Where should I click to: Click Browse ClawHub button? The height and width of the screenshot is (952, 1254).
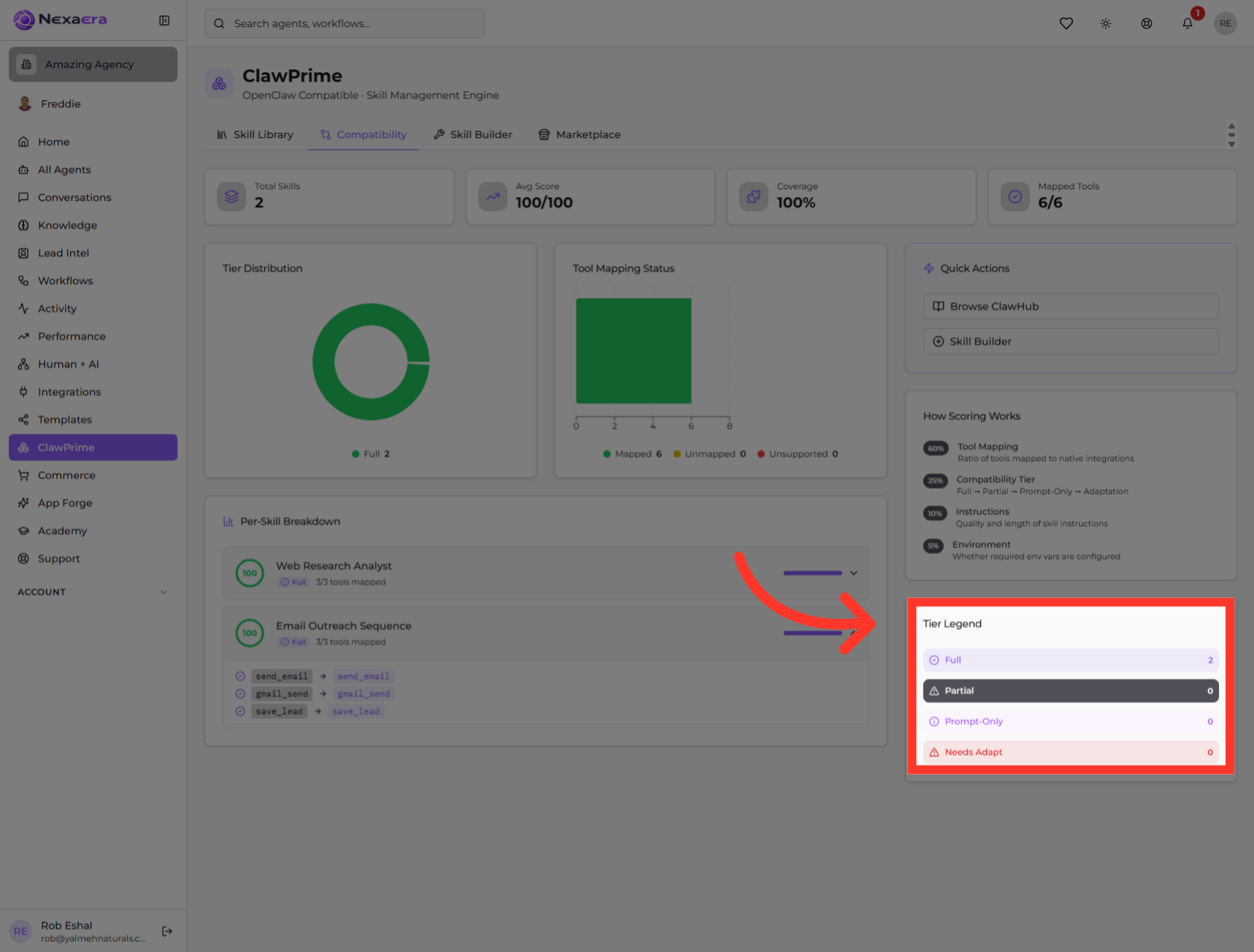1070,306
